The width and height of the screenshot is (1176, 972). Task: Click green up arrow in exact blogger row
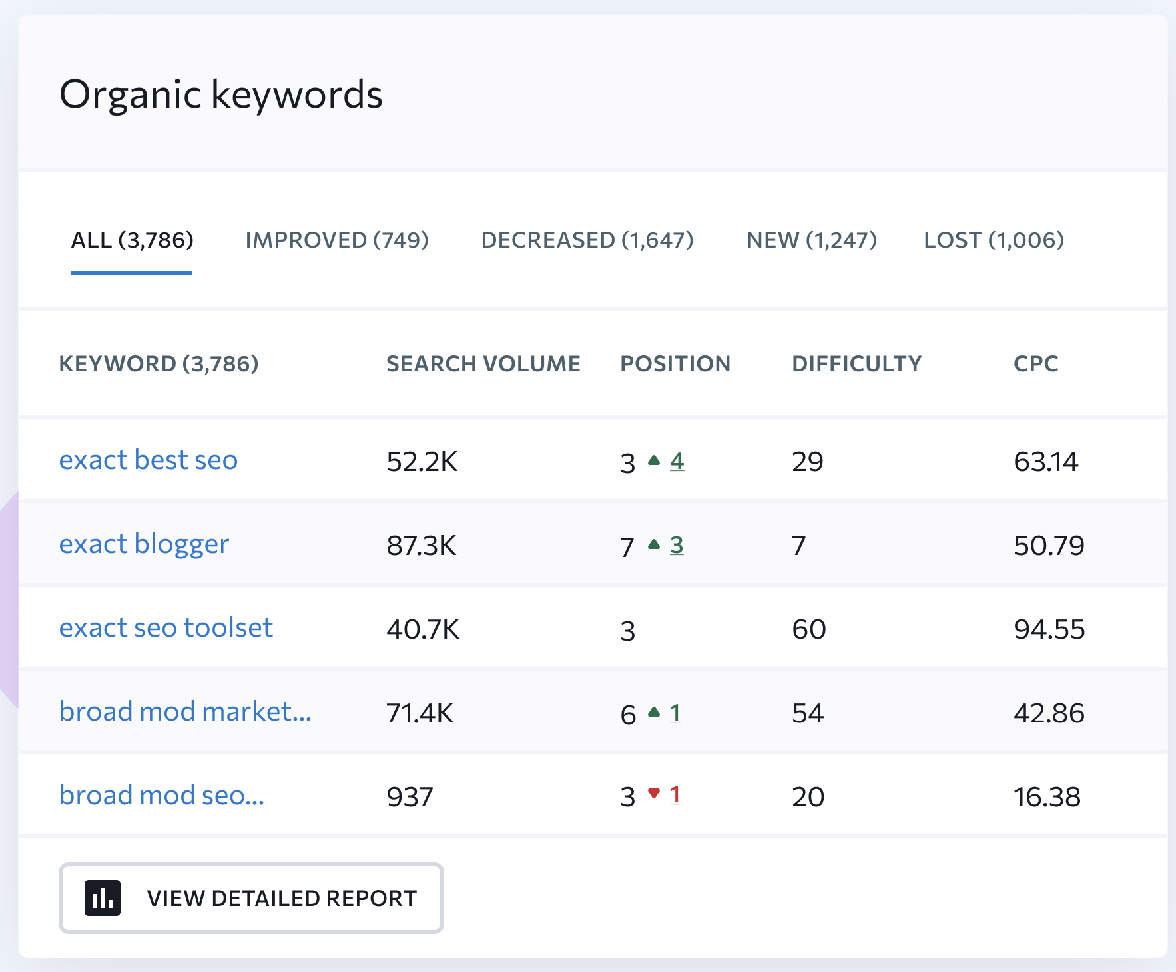[x=654, y=544]
